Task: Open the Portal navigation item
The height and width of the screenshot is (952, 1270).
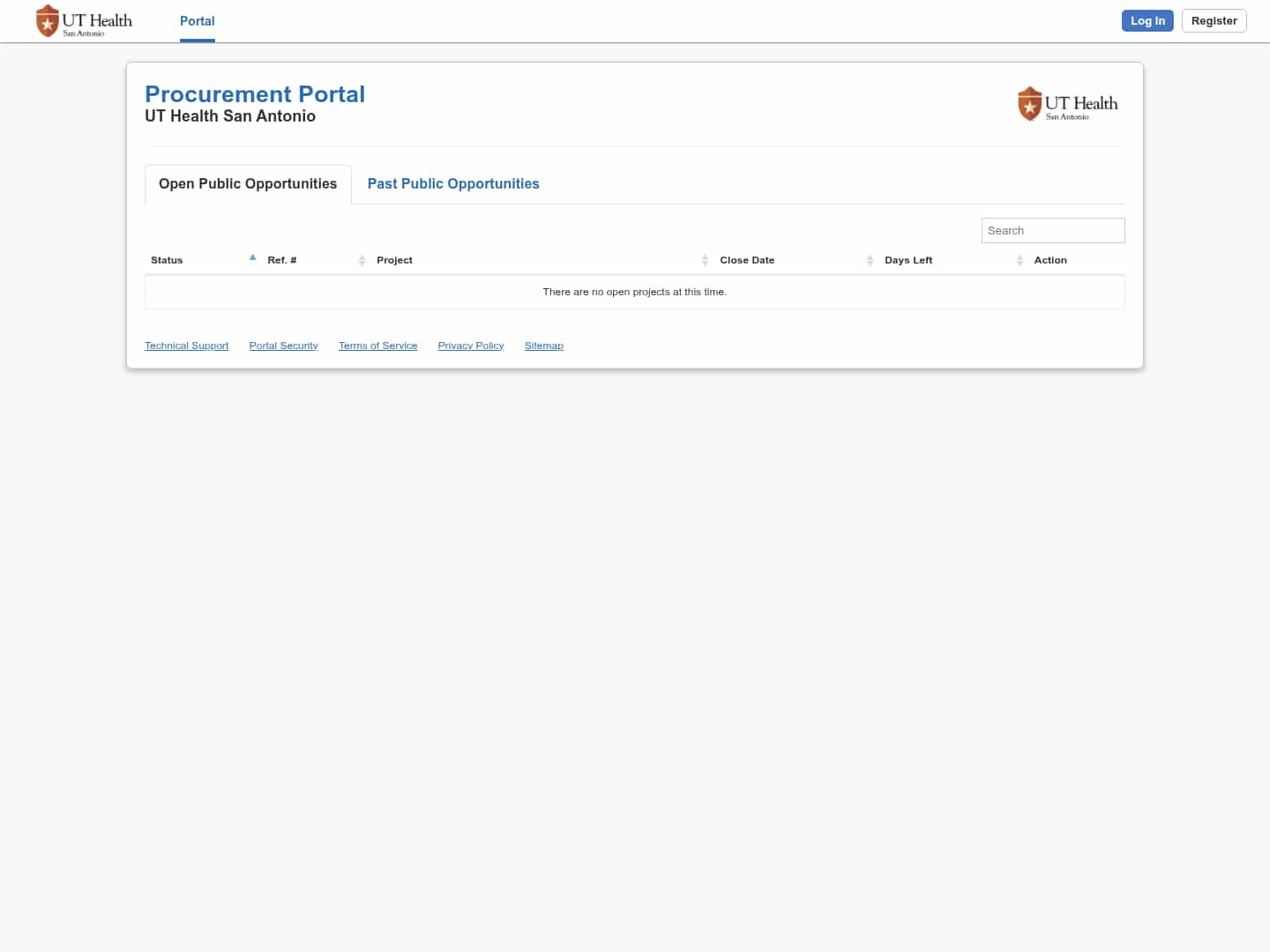Action: pos(197,21)
